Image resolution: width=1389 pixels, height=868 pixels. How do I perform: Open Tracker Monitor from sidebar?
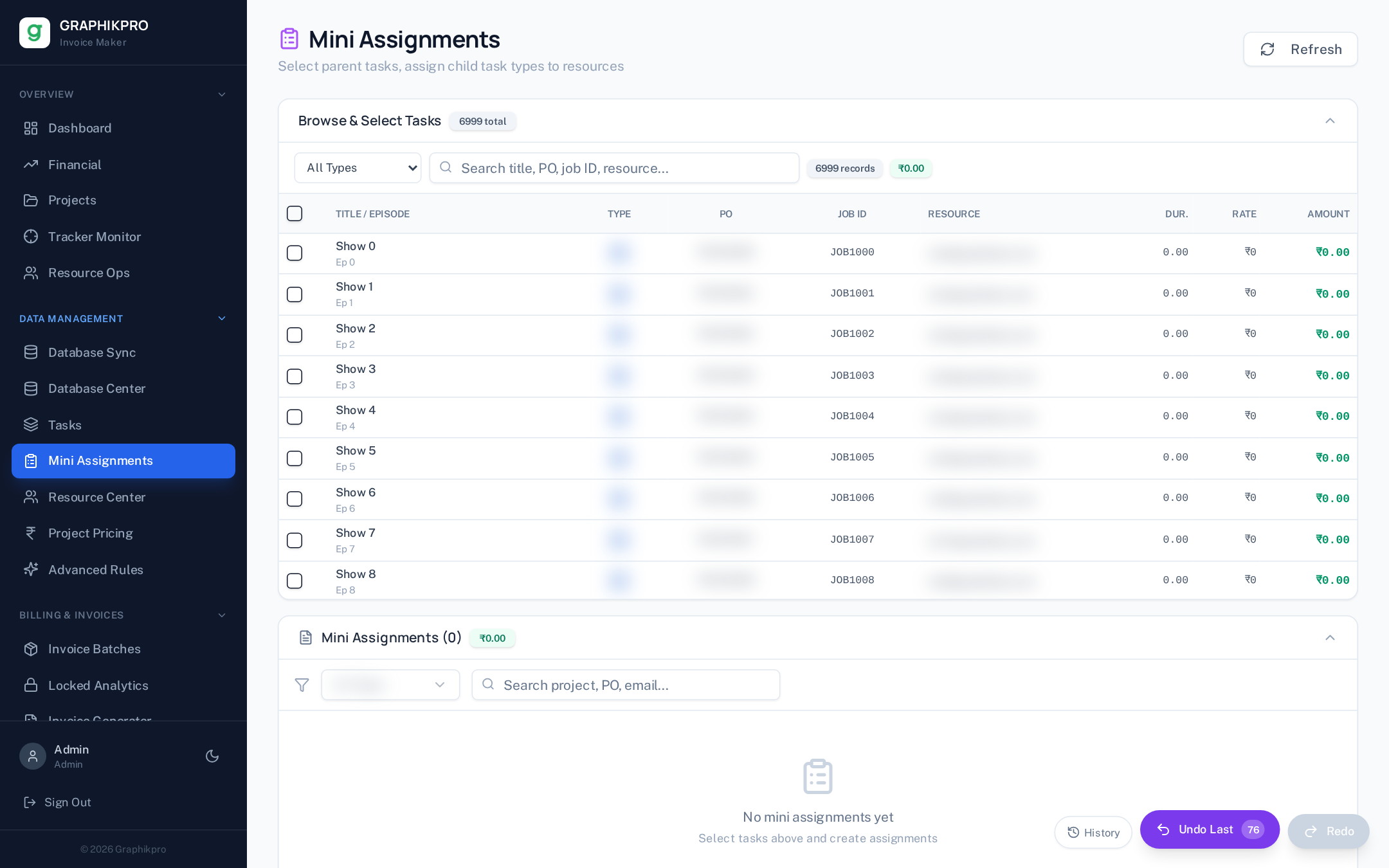pyautogui.click(x=123, y=237)
